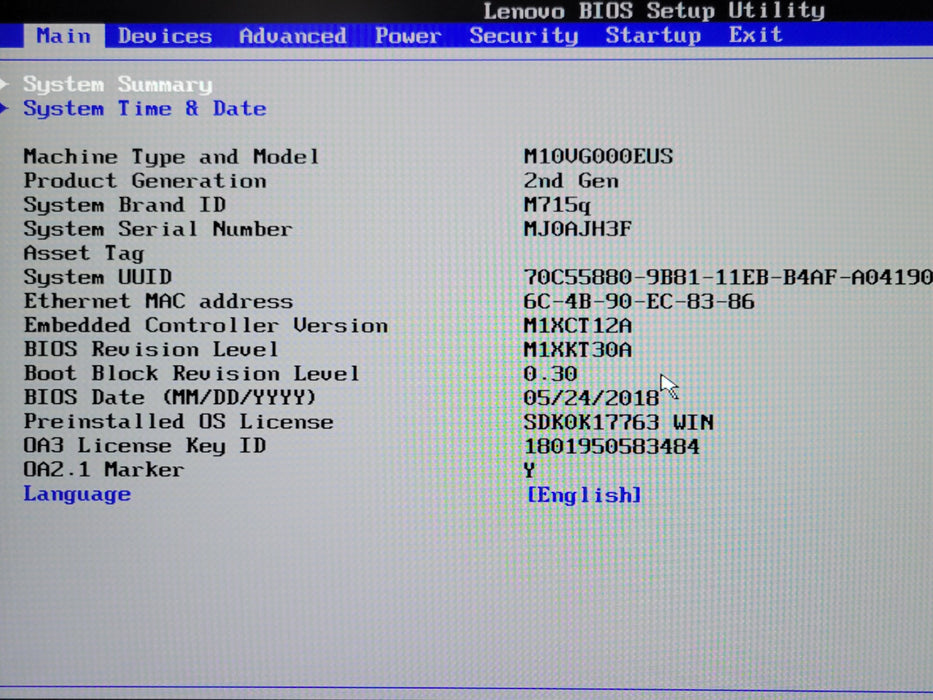933x700 pixels.
Task: Click the 'BIOS Date (MM/DD/YYYY)' label
Action: [x=170, y=398]
